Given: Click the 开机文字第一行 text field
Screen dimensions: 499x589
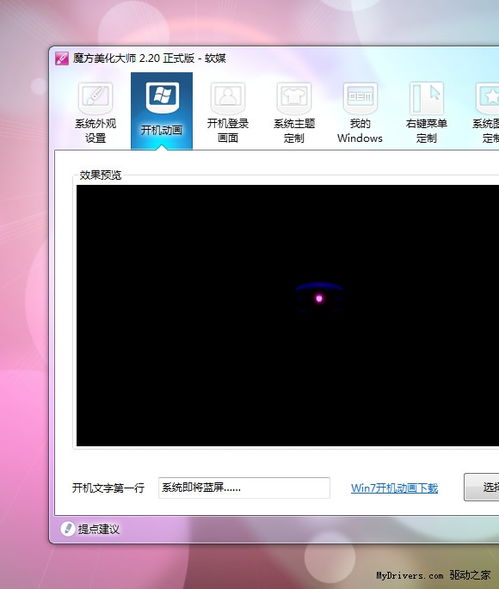Looking at the screenshot, I should tap(244, 488).
